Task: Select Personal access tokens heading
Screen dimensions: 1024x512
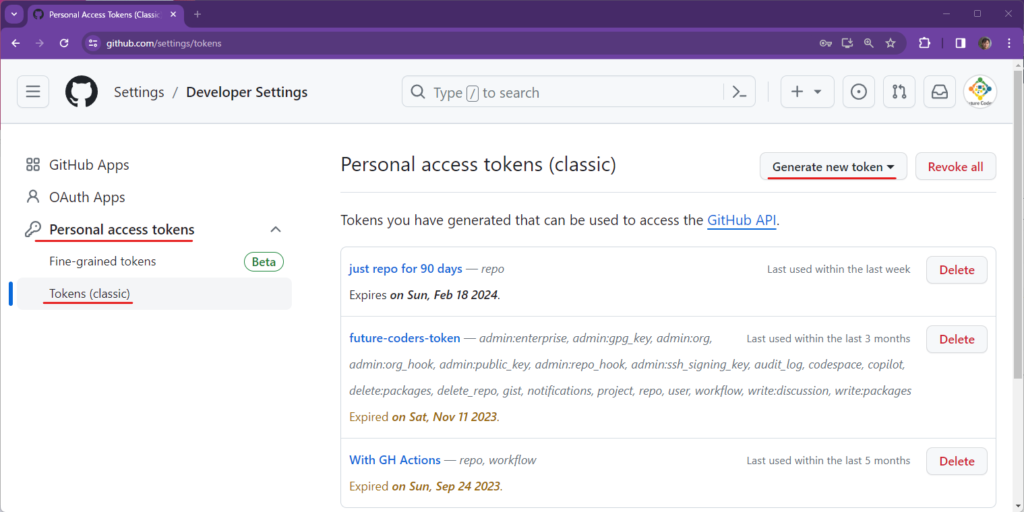Action: pyautogui.click(x=121, y=229)
